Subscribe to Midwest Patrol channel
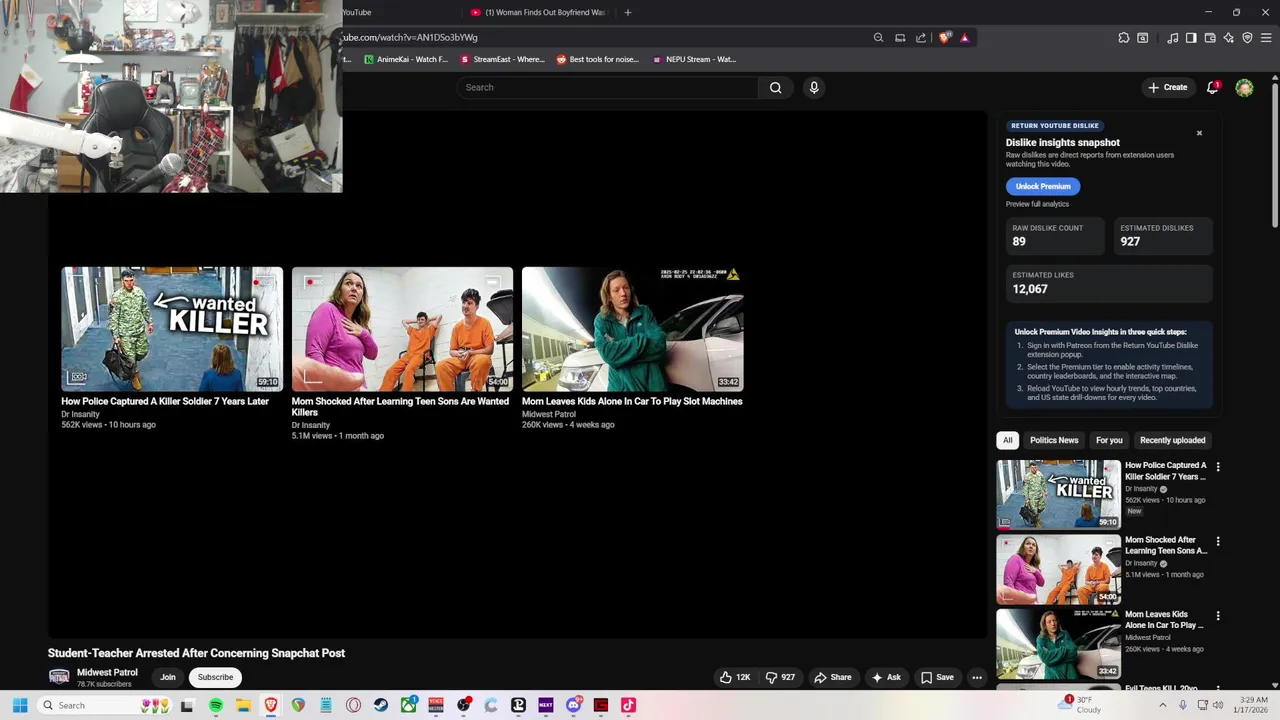The image size is (1280, 720). 215,677
